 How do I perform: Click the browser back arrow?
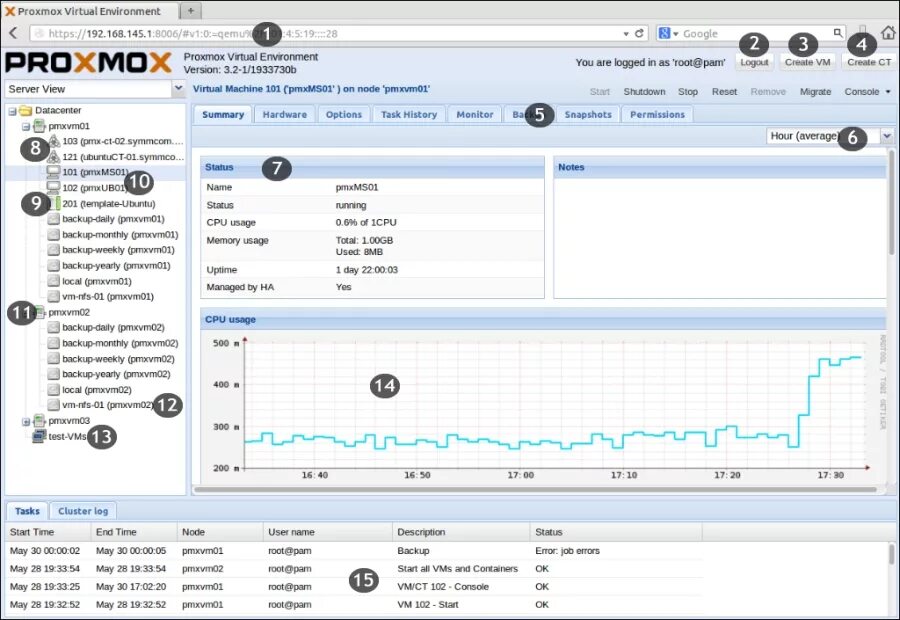(13, 33)
